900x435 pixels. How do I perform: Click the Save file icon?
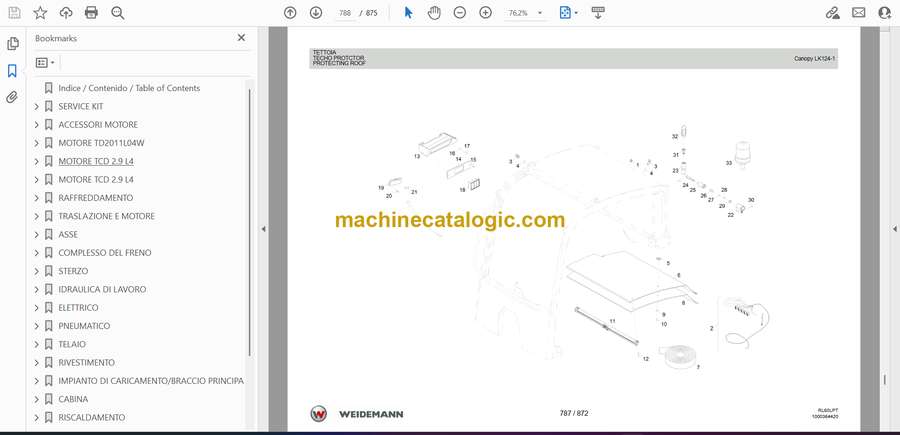pyautogui.click(x=14, y=13)
